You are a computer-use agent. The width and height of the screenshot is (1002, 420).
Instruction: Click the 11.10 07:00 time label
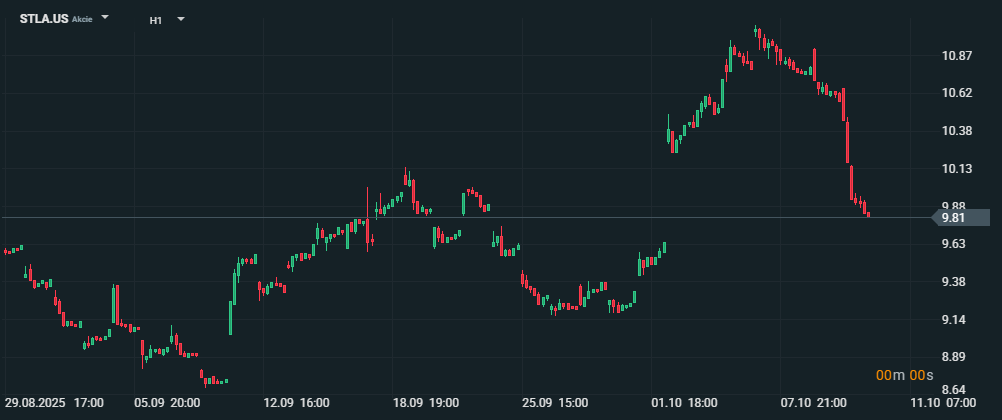[x=943, y=403]
